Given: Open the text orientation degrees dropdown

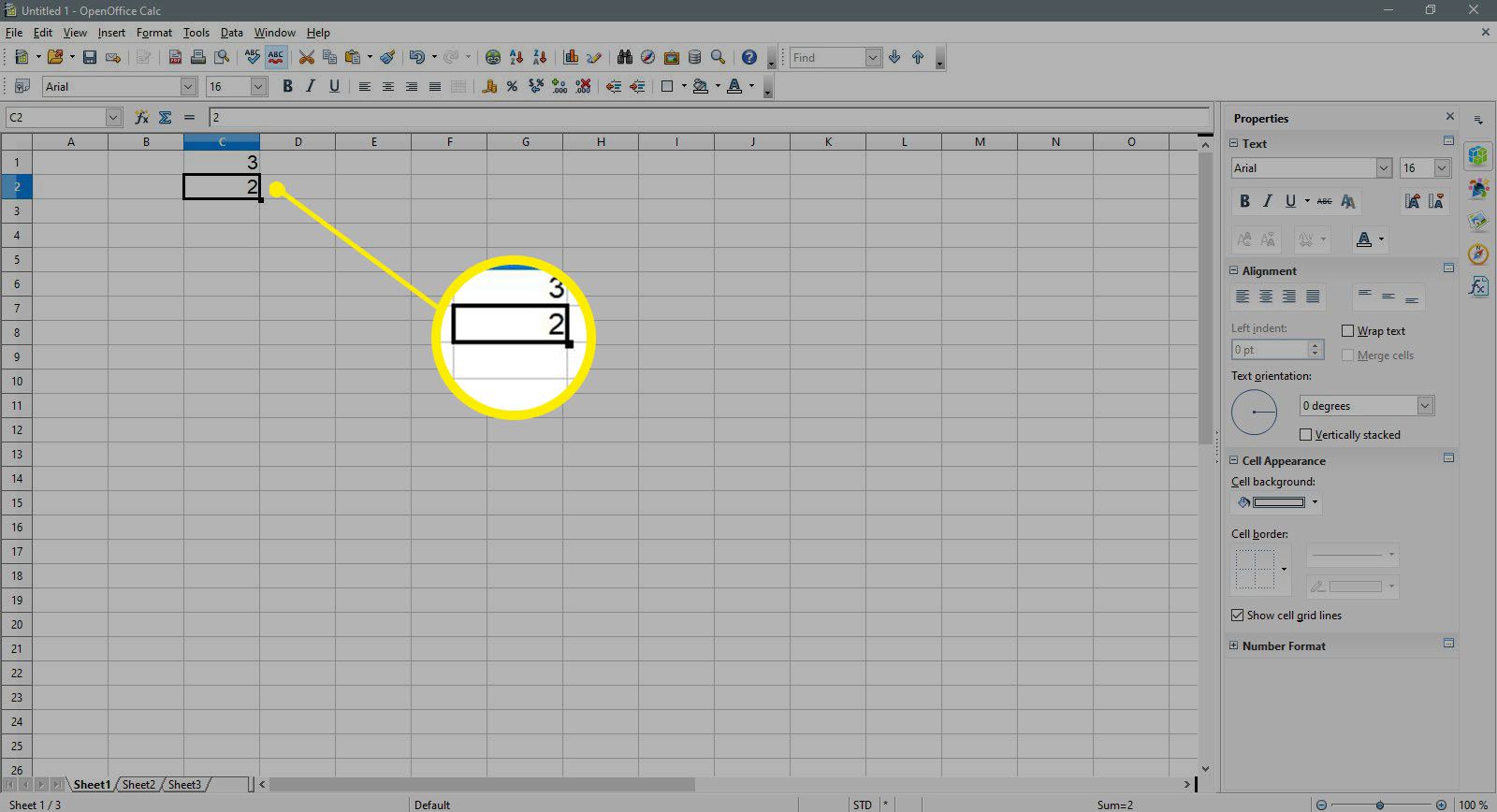Looking at the screenshot, I should tap(1425, 405).
